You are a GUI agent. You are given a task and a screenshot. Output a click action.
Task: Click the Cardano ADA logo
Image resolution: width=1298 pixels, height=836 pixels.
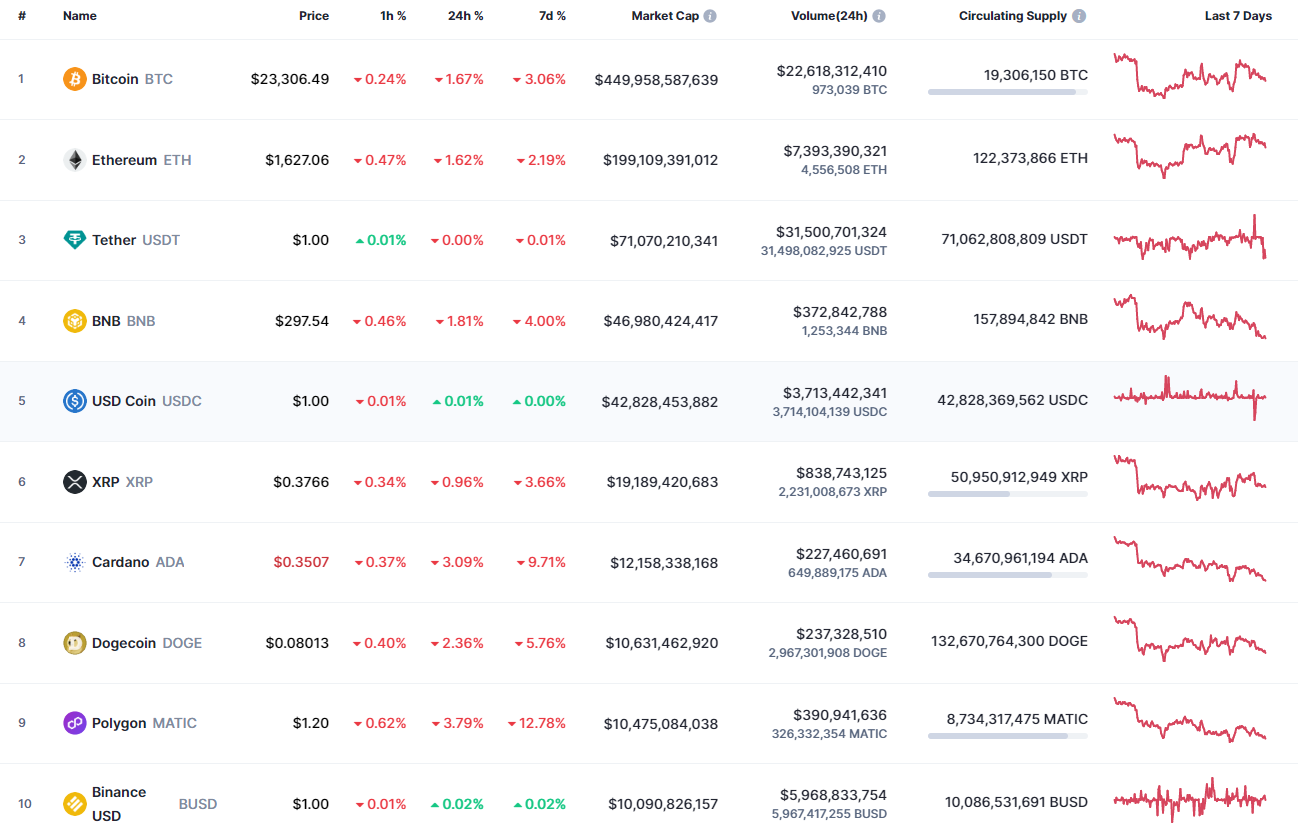(75, 562)
